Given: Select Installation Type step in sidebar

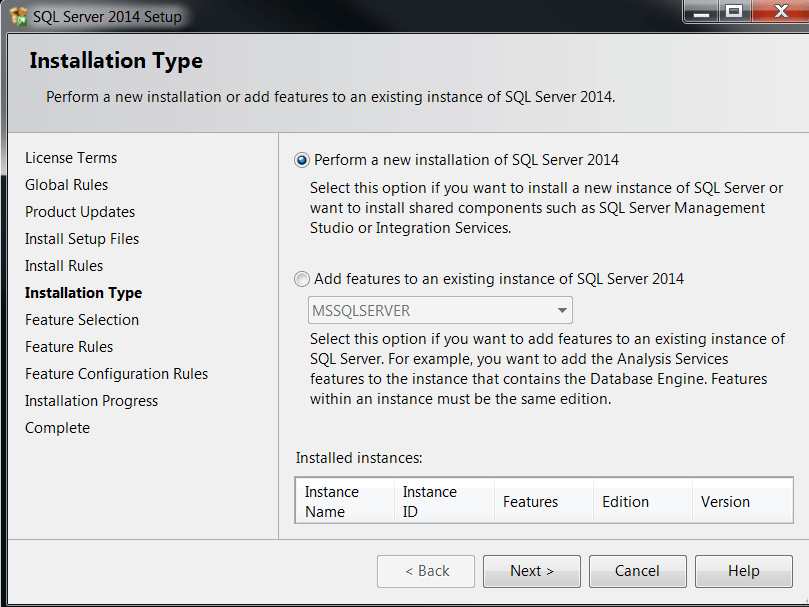Looking at the screenshot, I should [84, 293].
